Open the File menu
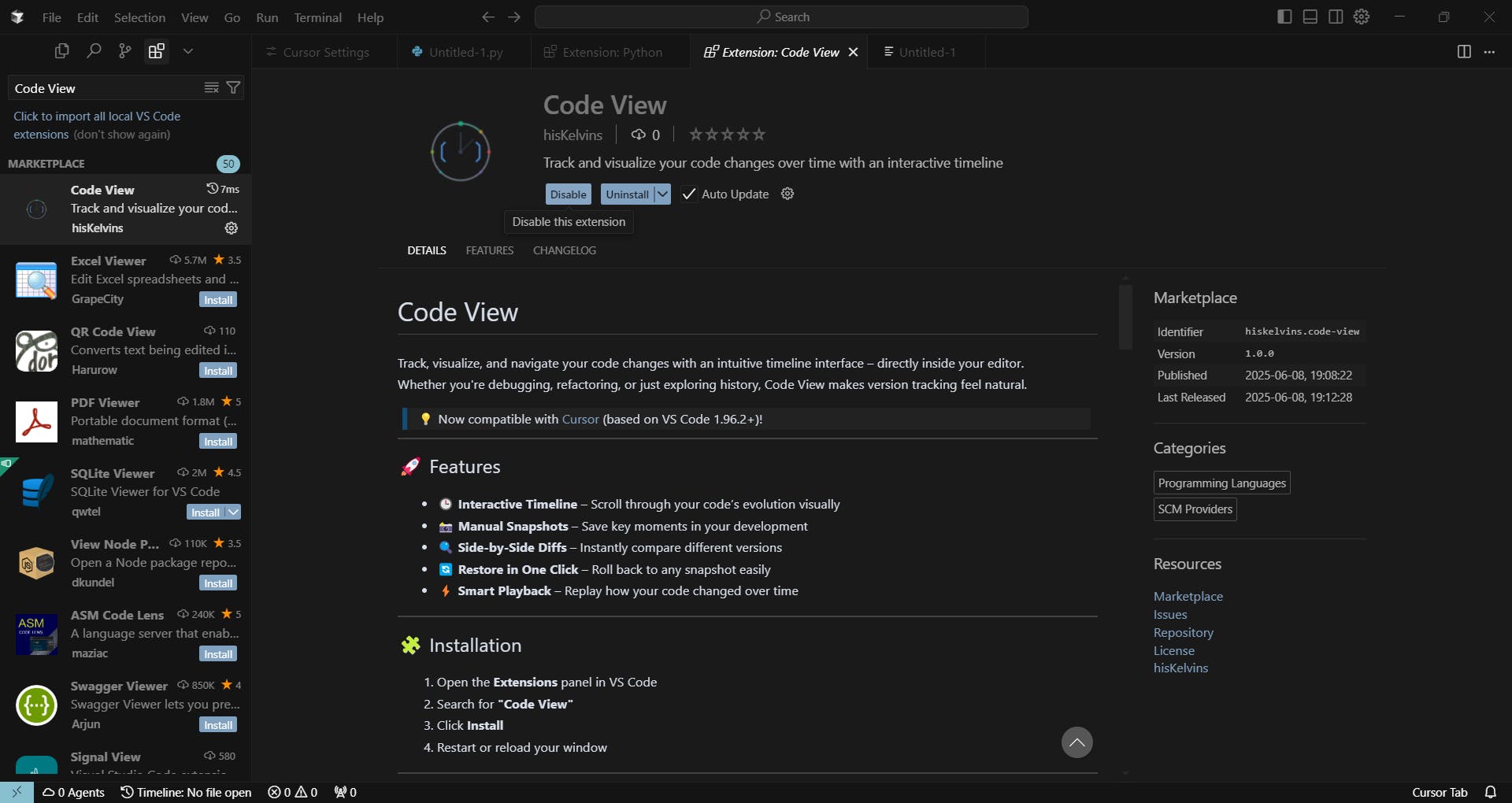 coord(51,17)
